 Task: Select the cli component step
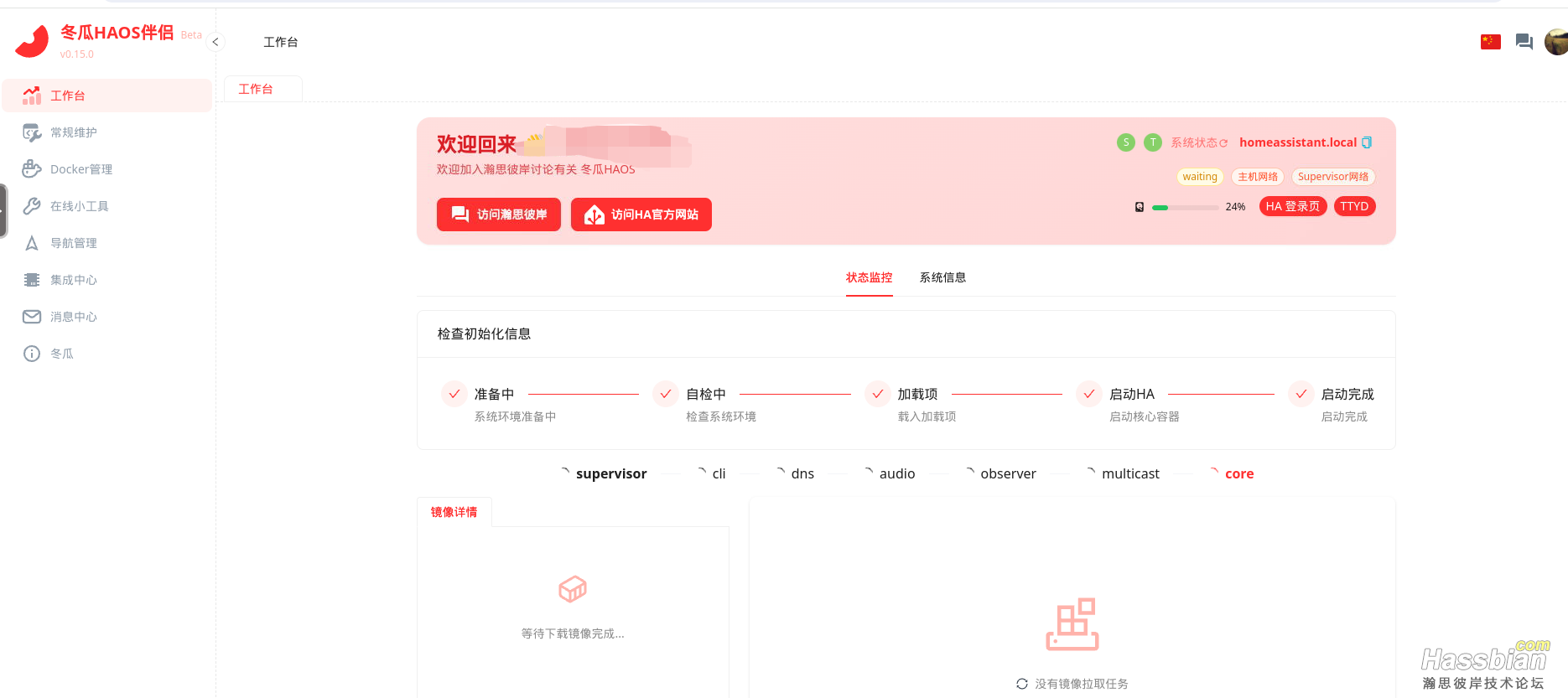click(x=711, y=473)
